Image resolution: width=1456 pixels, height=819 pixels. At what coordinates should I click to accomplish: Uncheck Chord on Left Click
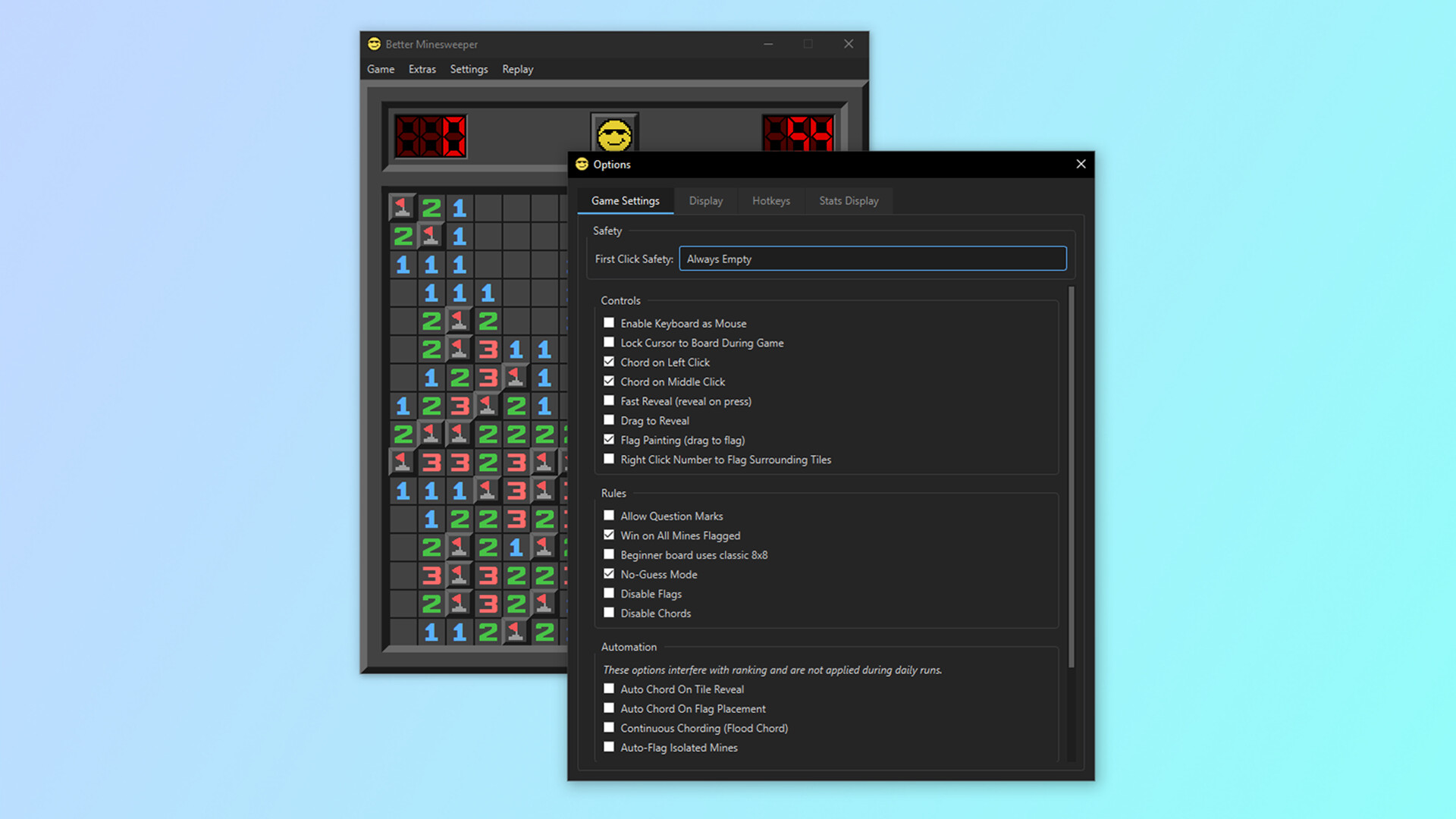[x=609, y=362]
